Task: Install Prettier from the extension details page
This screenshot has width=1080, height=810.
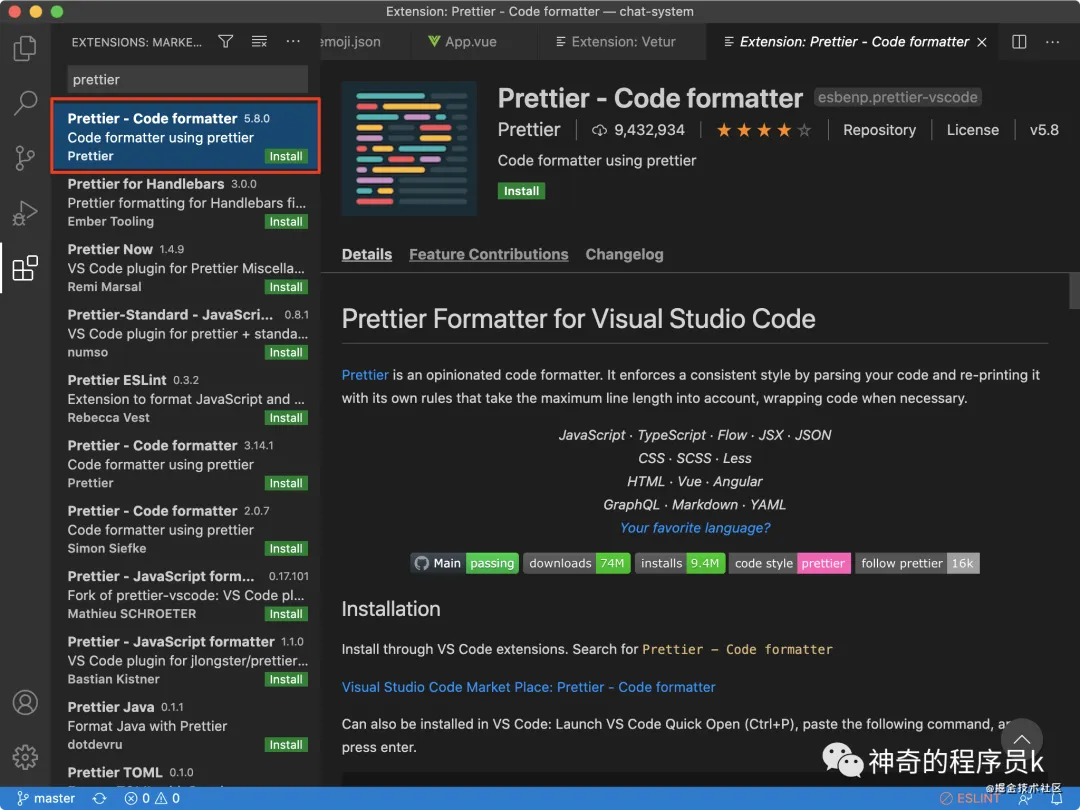Action: 521,191
